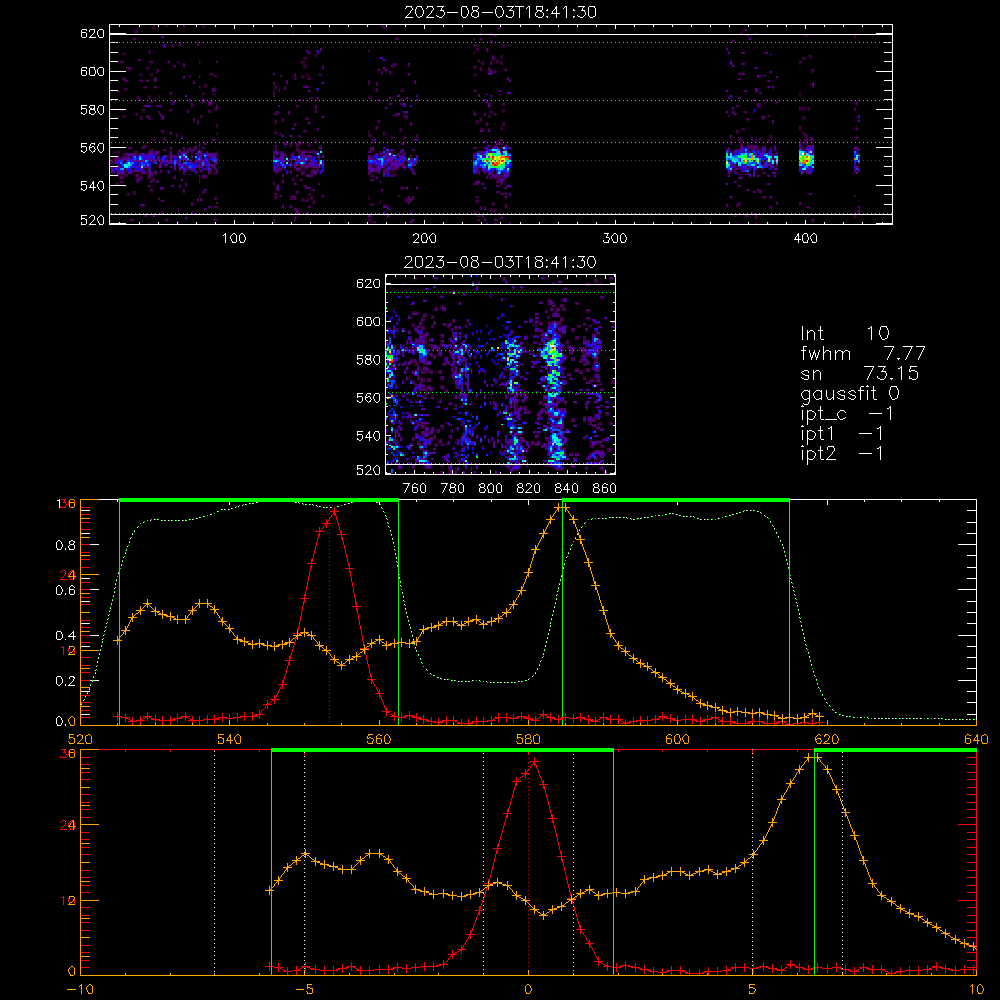
Task: Select the 'ipt1 -1' readout line
Action: (841, 434)
